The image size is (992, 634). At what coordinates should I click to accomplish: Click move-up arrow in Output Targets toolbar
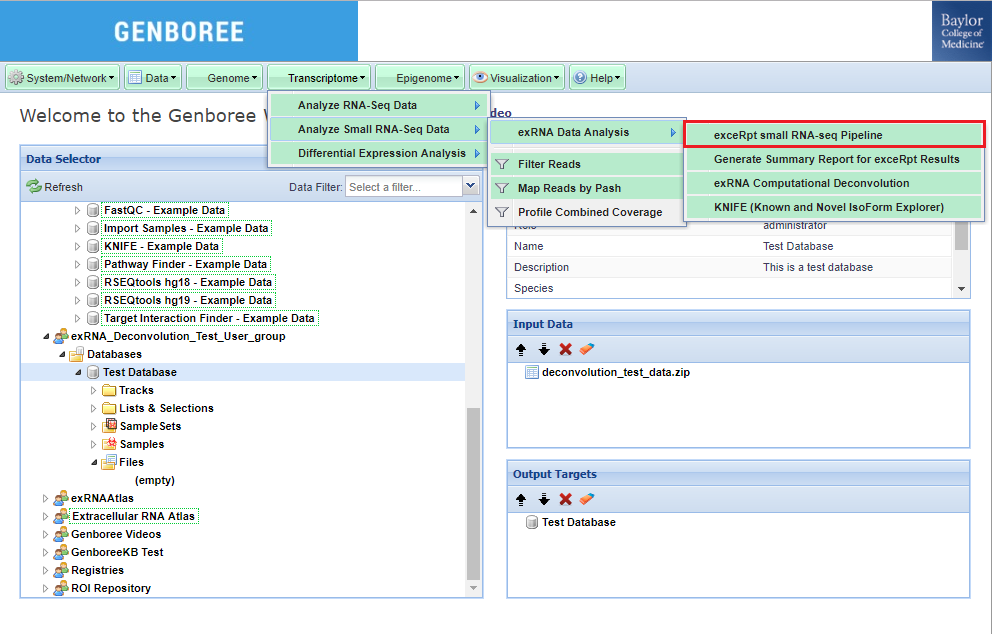click(x=521, y=499)
